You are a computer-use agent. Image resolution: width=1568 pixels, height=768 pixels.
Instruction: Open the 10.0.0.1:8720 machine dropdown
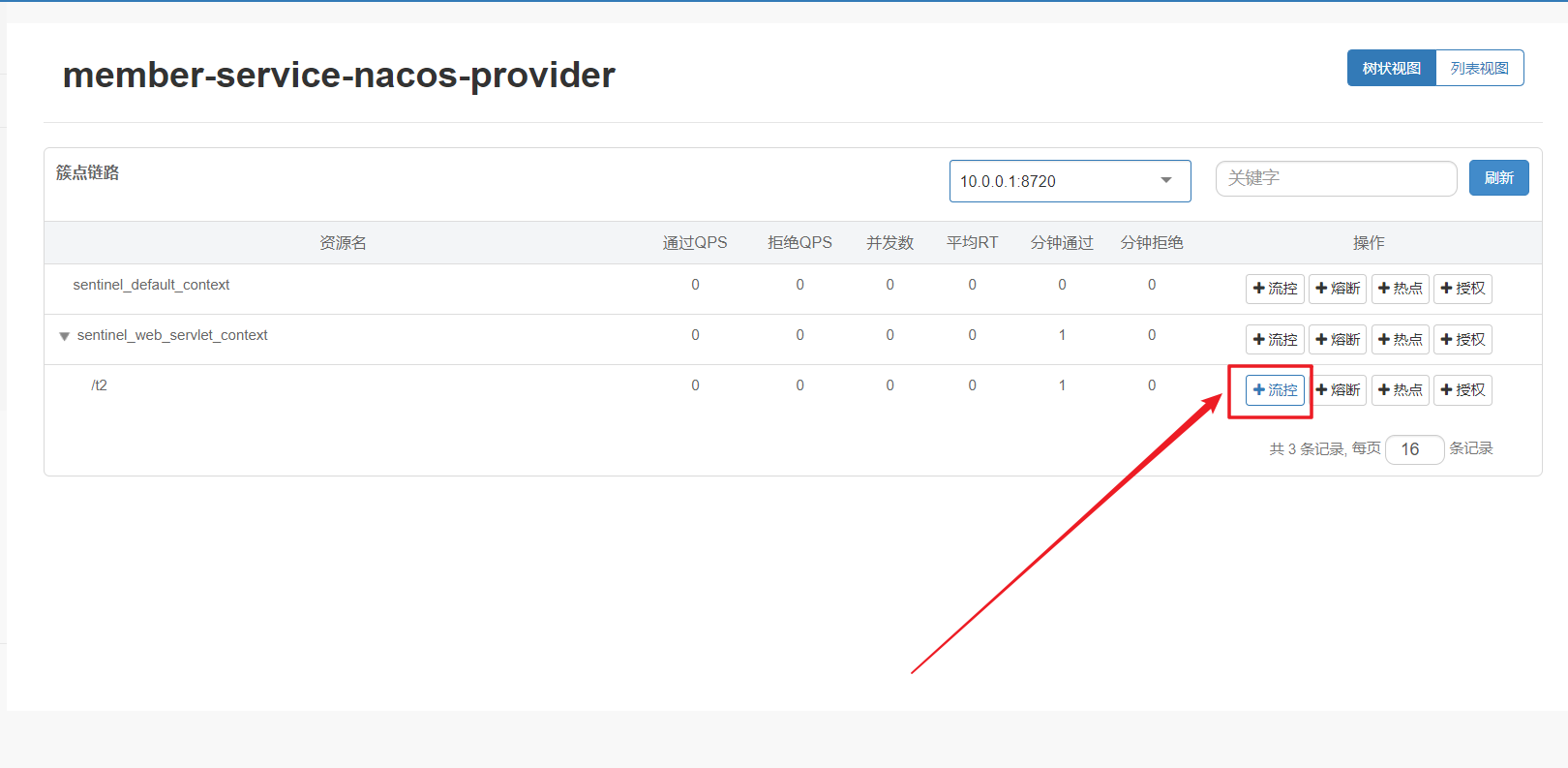coord(1070,181)
